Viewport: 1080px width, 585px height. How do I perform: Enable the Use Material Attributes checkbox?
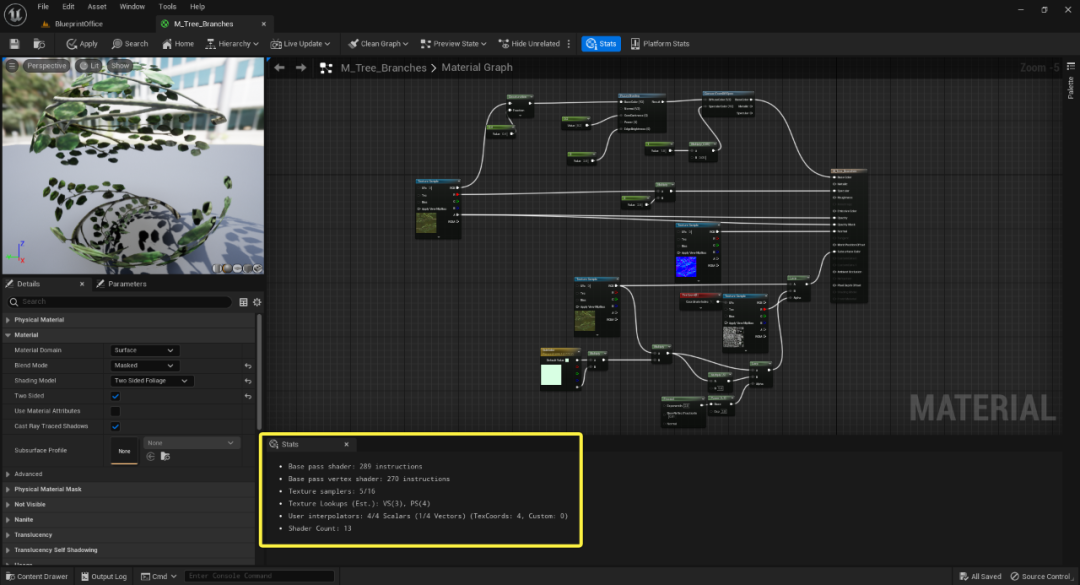point(116,411)
